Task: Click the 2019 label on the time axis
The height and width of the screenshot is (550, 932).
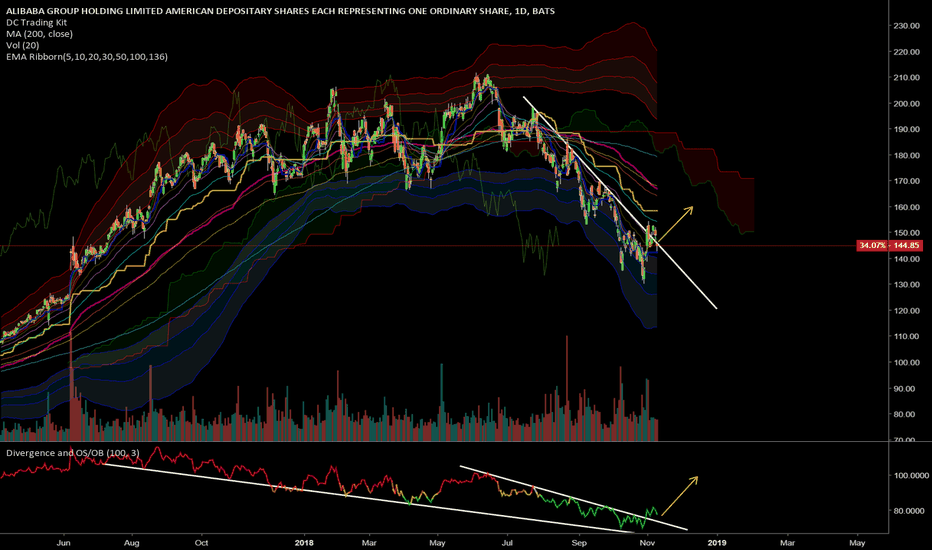Action: [717, 543]
